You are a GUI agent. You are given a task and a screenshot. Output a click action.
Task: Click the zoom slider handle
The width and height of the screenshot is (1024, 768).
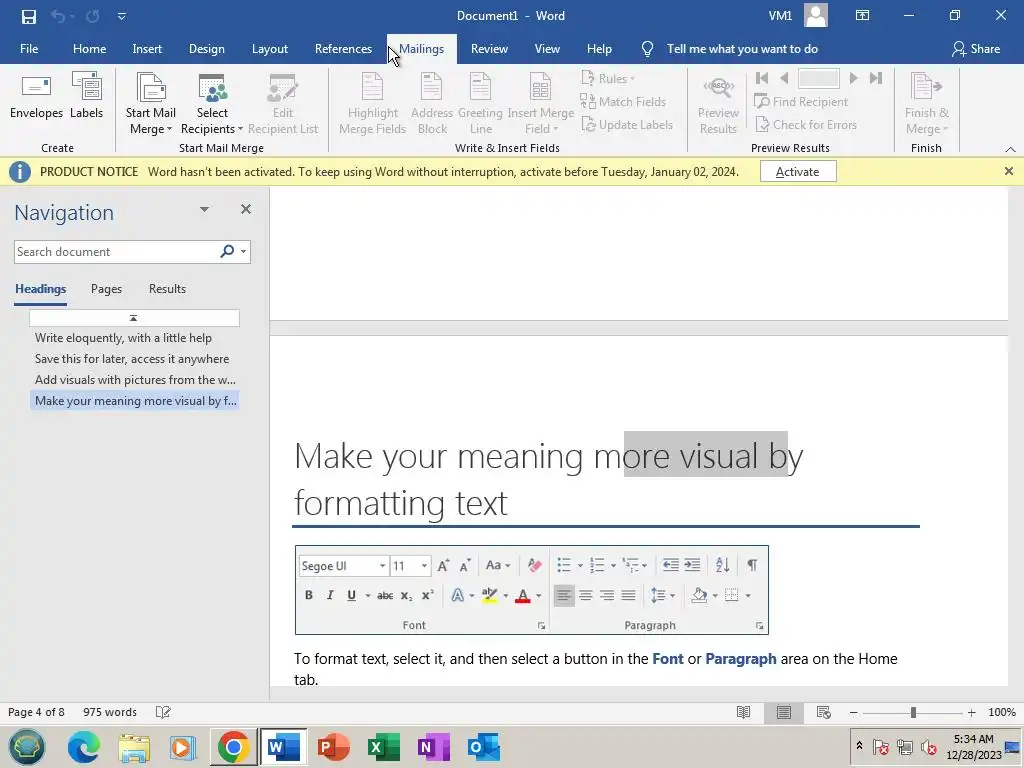(x=913, y=712)
